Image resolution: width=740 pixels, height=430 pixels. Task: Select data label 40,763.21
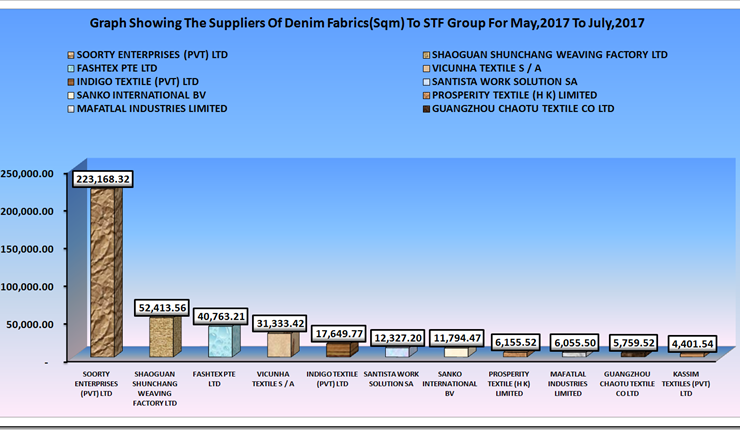tap(221, 316)
